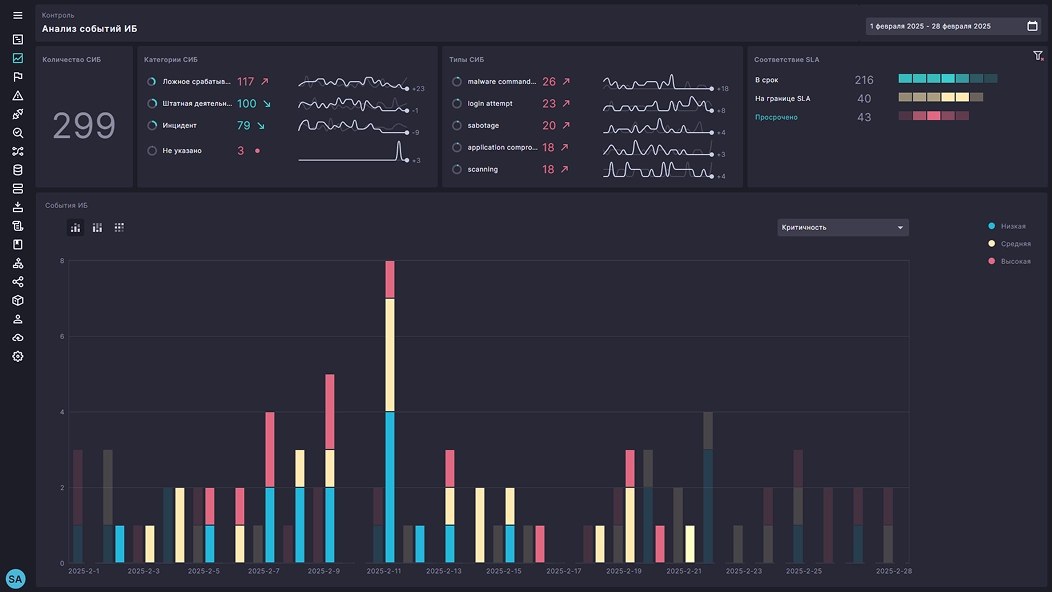Viewport: 1052px width, 592px height.
Task: Open the hamburger menu in the sidebar
Action: 17,15
